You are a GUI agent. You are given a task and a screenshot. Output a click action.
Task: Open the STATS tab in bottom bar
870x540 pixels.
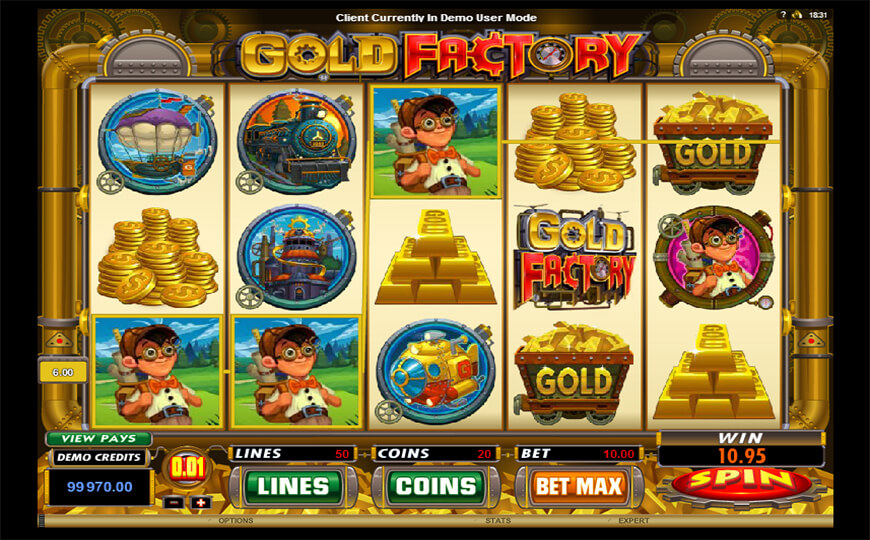[x=498, y=521]
